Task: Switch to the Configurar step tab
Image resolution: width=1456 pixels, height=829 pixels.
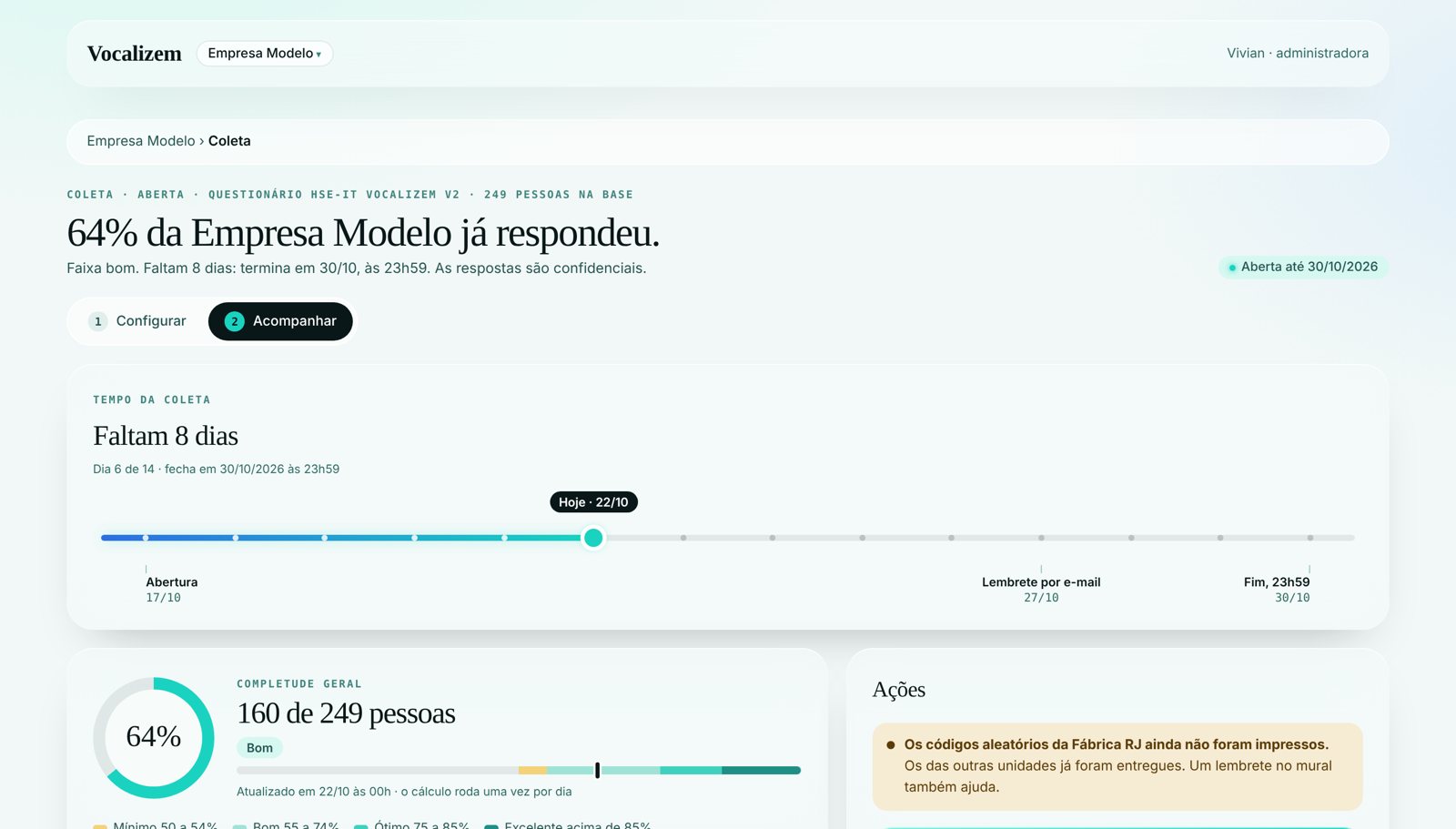Action: pyautogui.click(x=137, y=321)
